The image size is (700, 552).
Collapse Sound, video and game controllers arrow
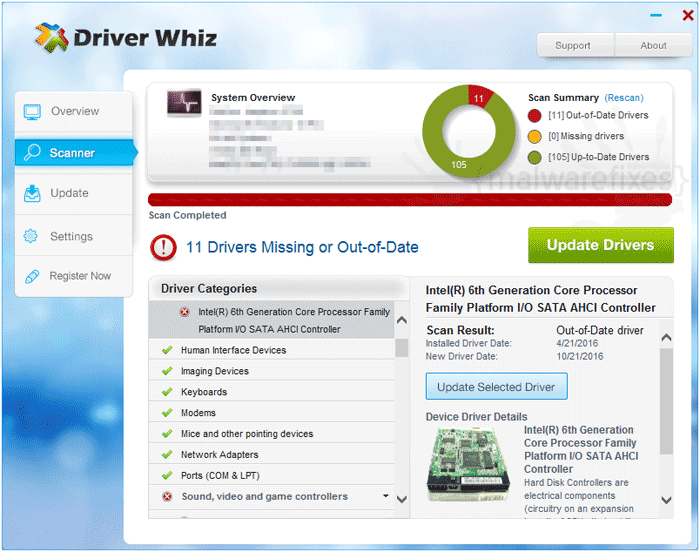tap(386, 496)
